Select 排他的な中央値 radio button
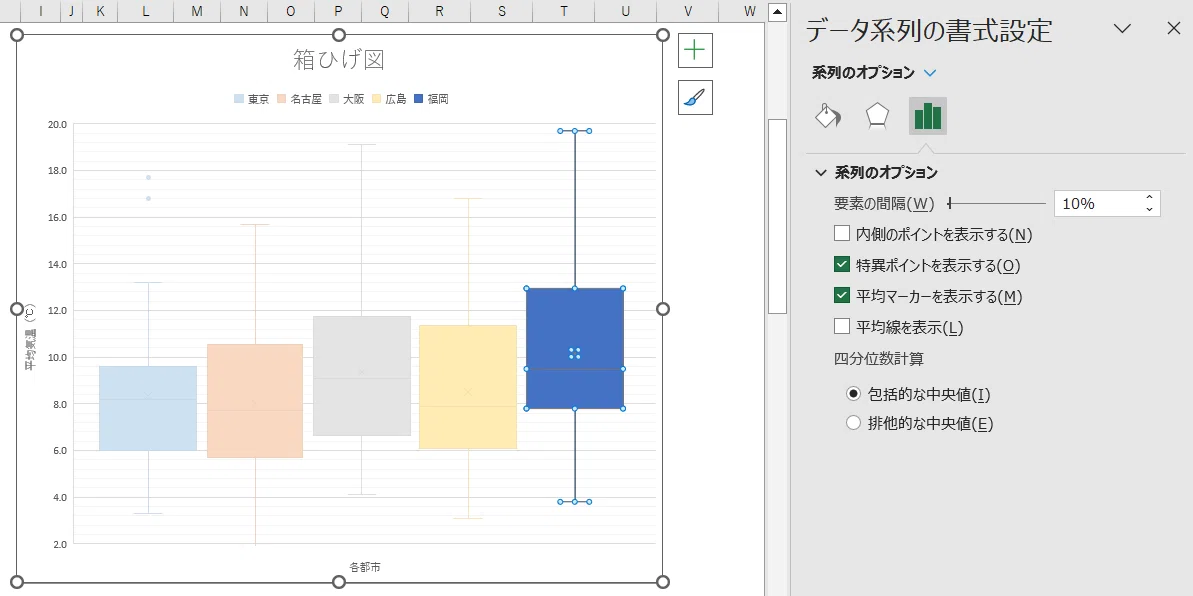1193x596 pixels. 854,423
